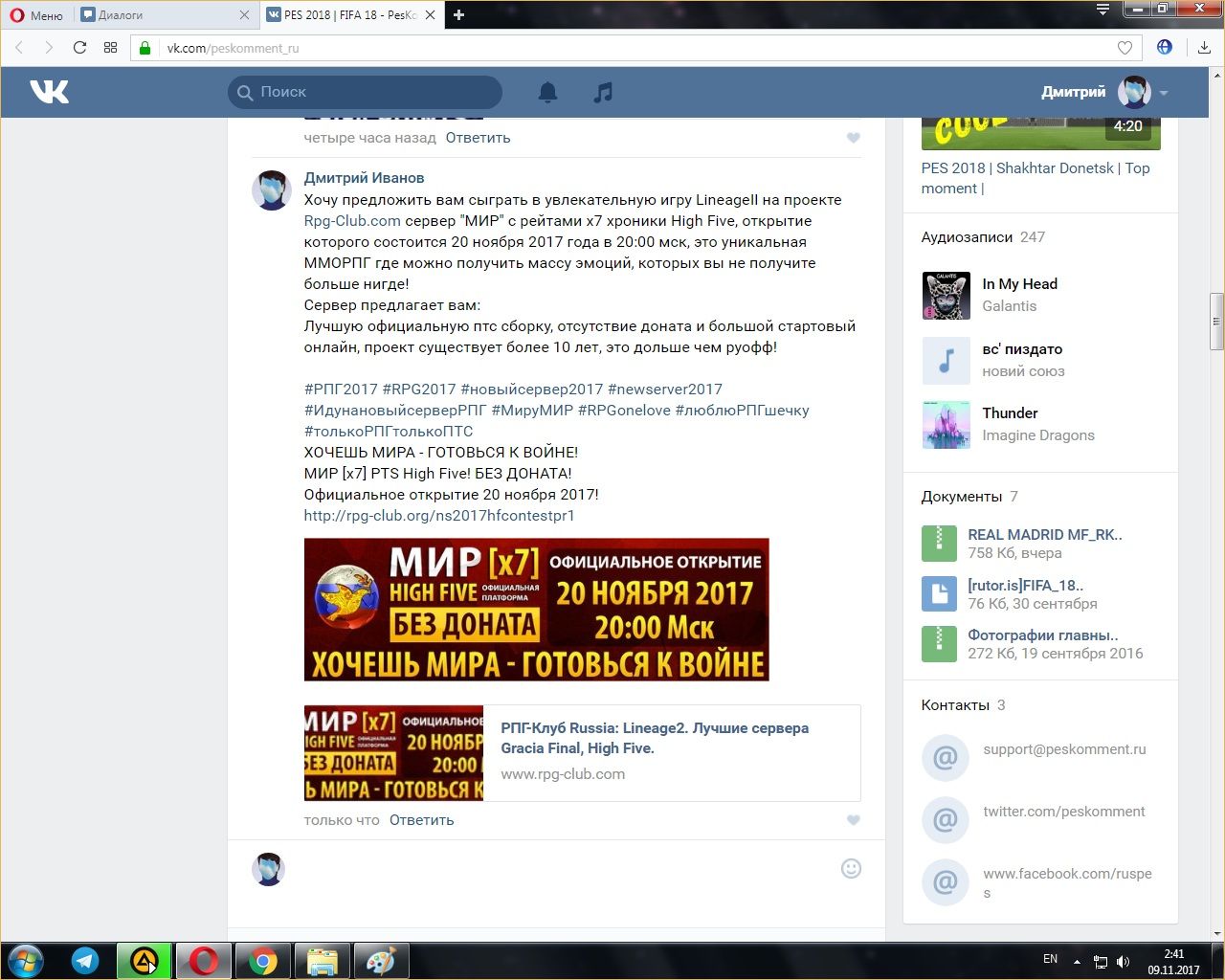Viewport: 1225px width, 980px height.
Task: Open the notifications bell
Action: tap(547, 92)
